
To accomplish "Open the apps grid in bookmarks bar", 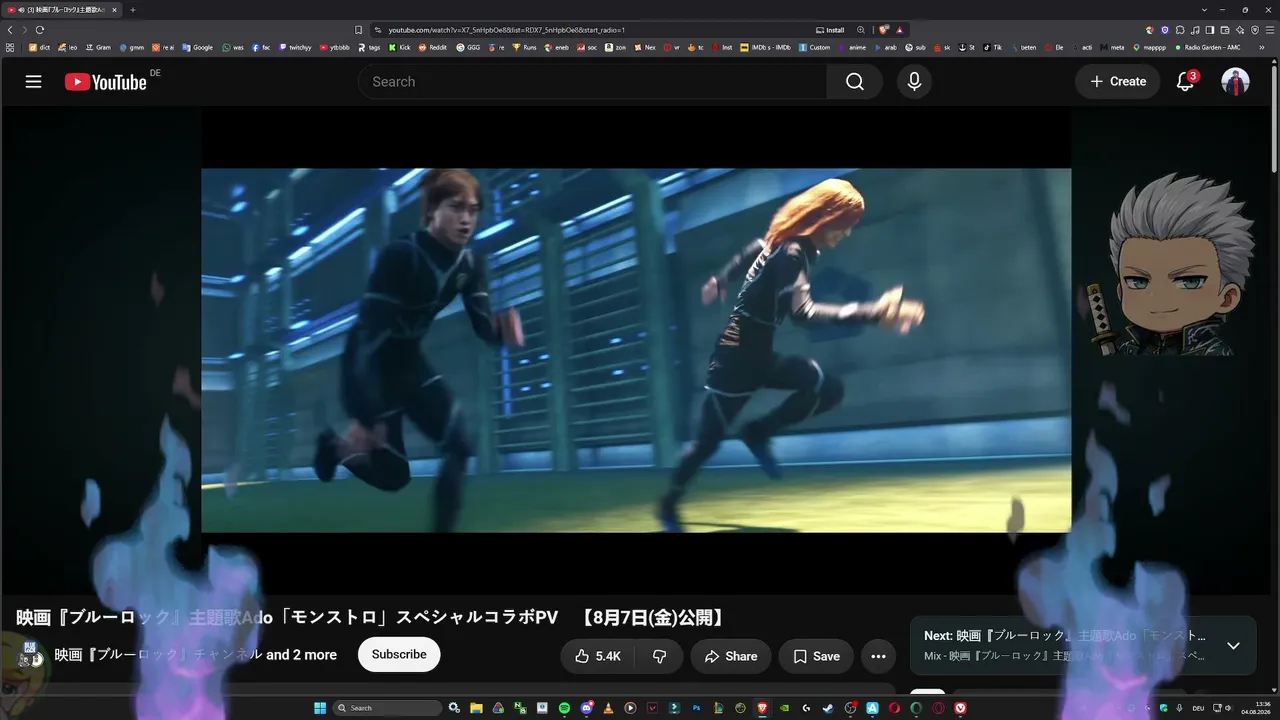I will 10,47.
